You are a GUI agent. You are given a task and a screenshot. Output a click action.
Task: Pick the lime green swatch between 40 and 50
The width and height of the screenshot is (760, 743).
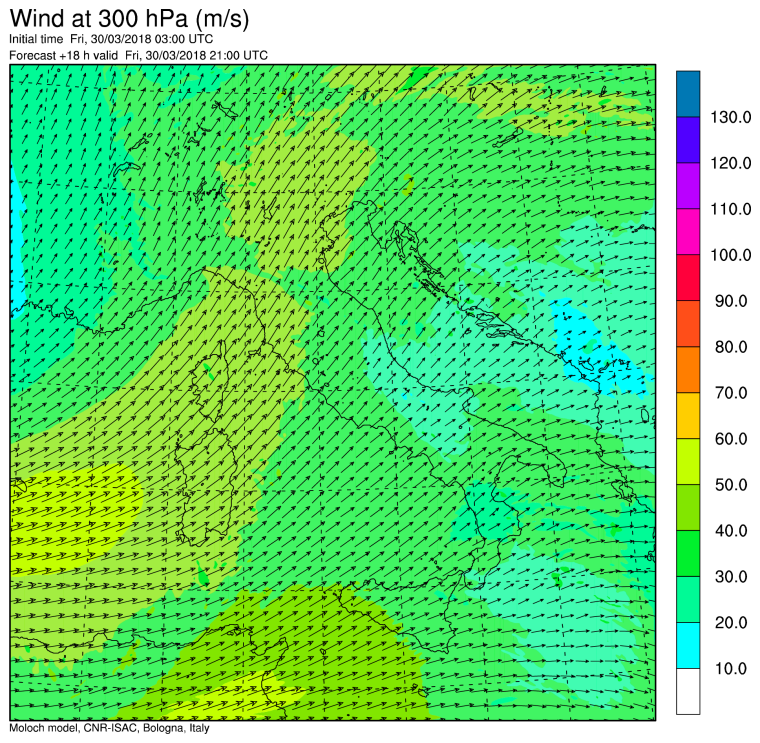click(x=688, y=507)
